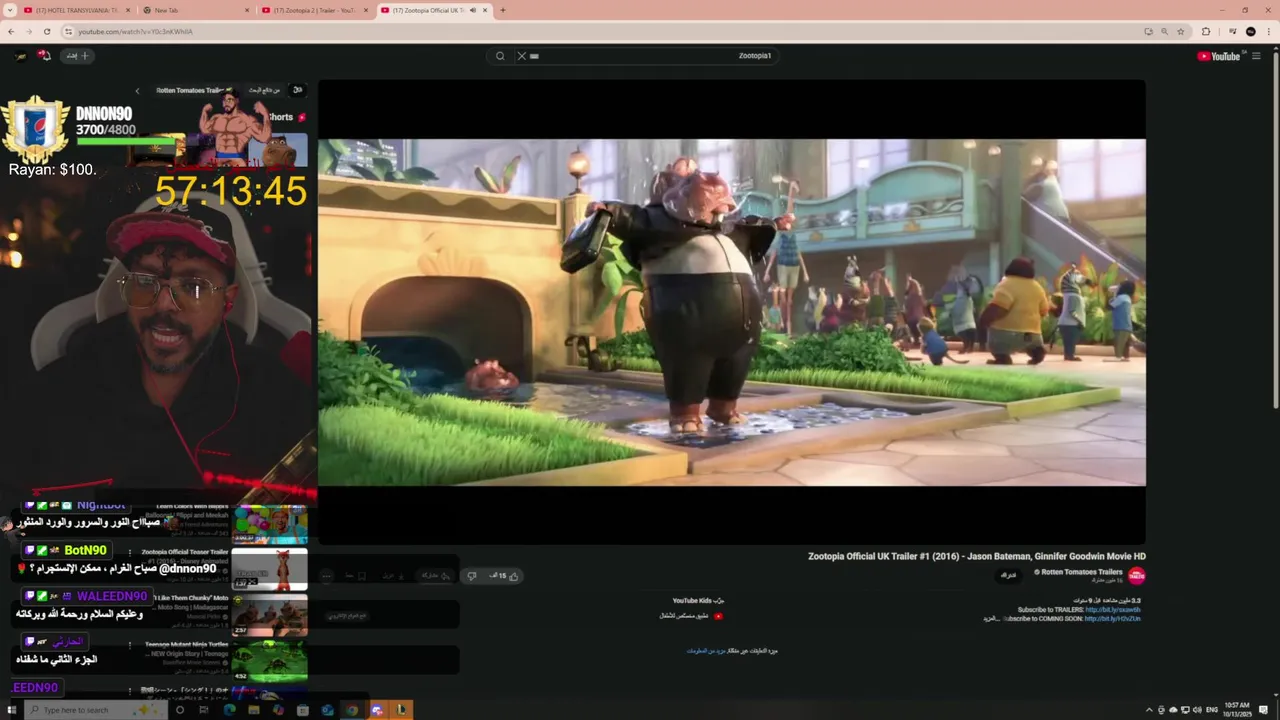The height and width of the screenshot is (720, 1280).
Task: Click the video title Zootopia Official UK Trailer
Action: 976,556
